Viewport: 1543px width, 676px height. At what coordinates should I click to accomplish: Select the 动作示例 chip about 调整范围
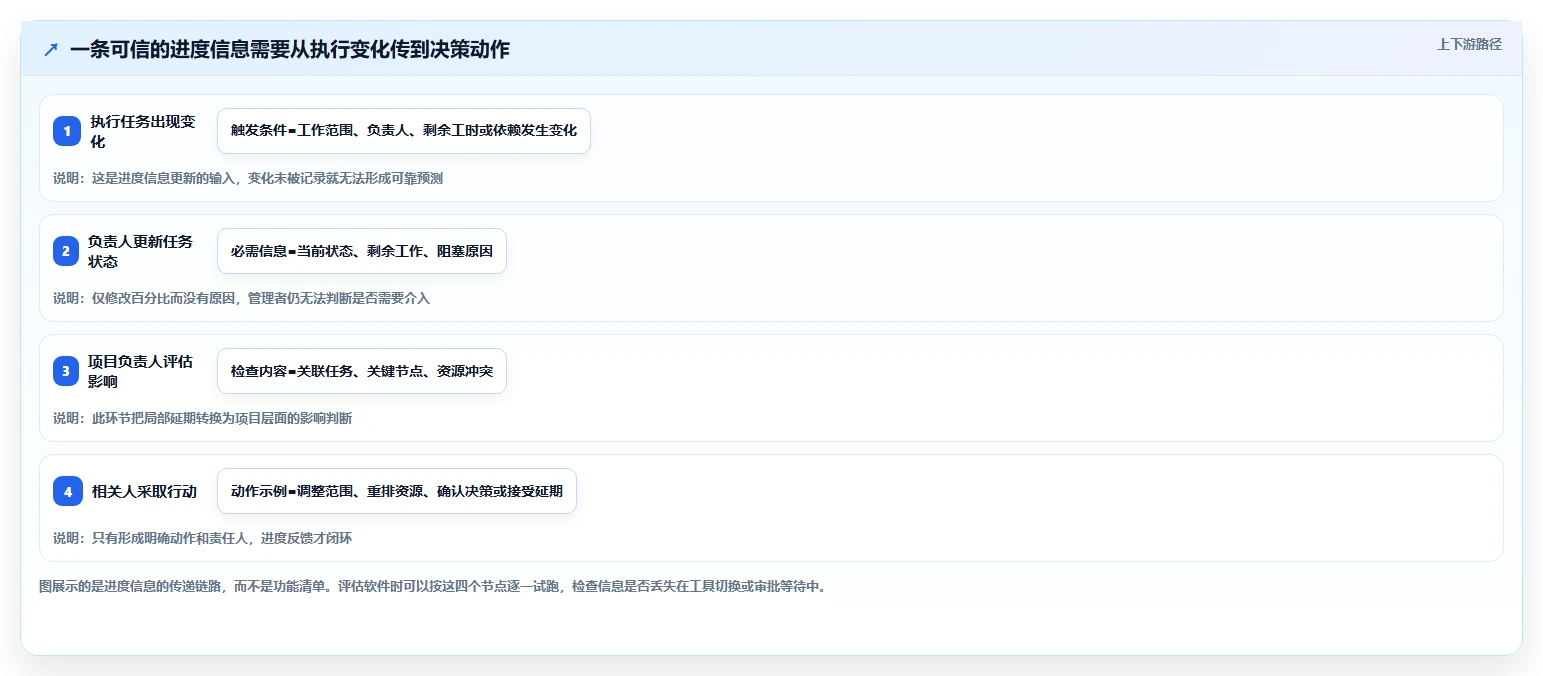coord(397,491)
